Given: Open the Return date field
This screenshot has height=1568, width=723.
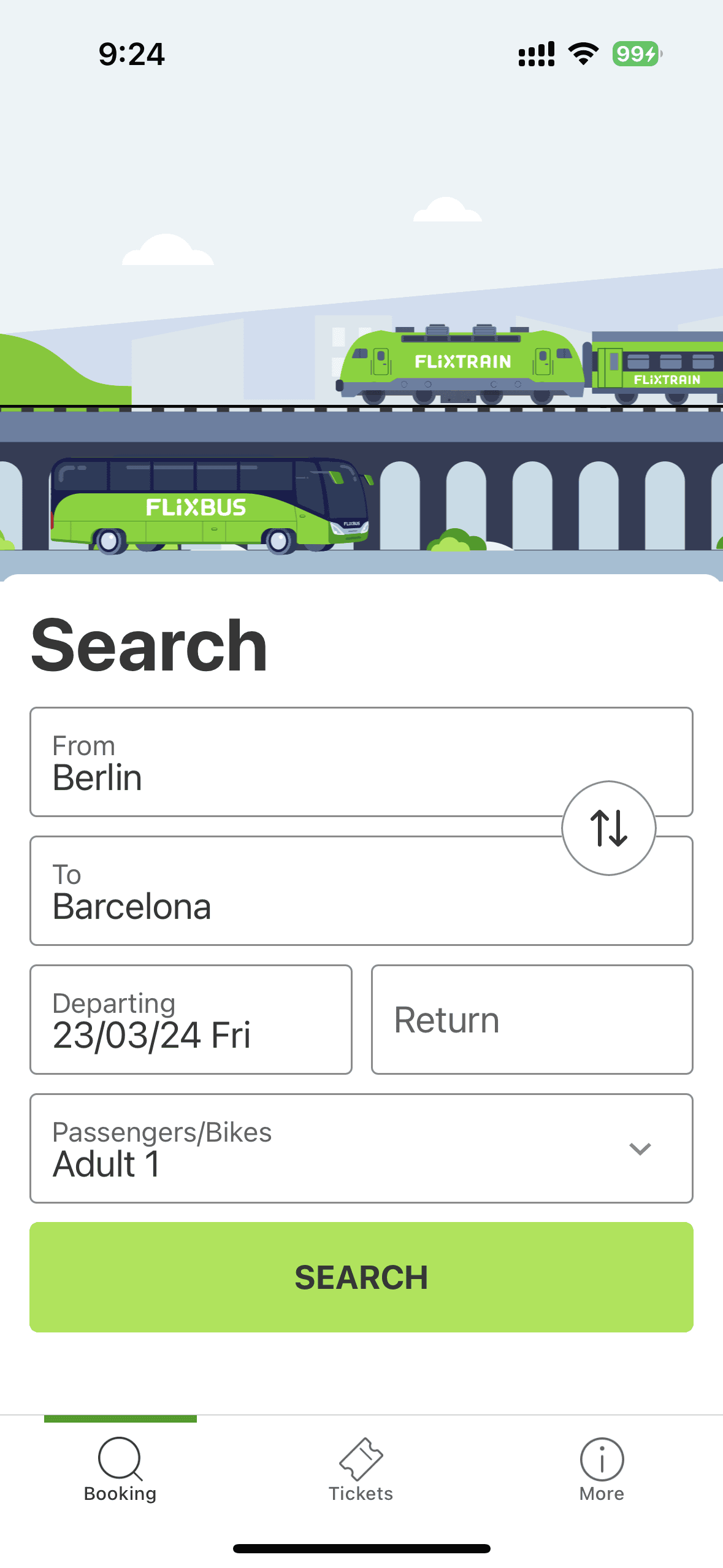Looking at the screenshot, I should click(x=532, y=1020).
